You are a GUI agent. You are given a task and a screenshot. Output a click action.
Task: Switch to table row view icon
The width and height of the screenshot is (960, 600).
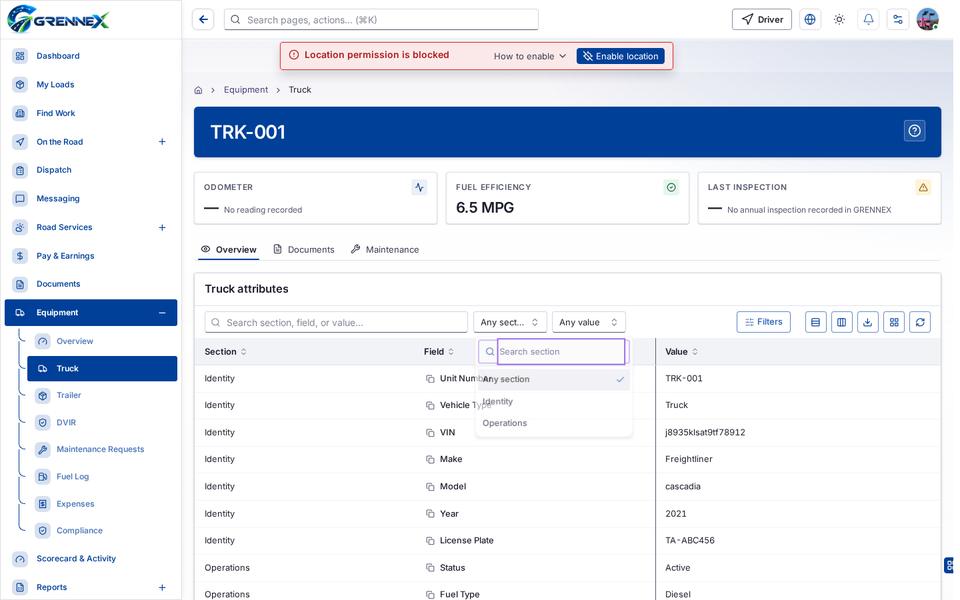815,322
